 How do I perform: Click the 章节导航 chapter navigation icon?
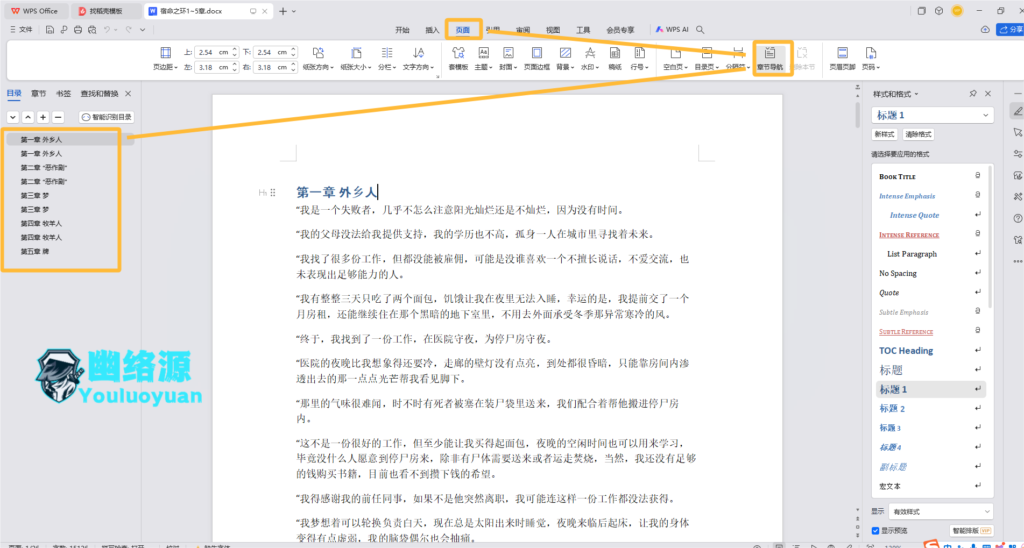coord(771,56)
